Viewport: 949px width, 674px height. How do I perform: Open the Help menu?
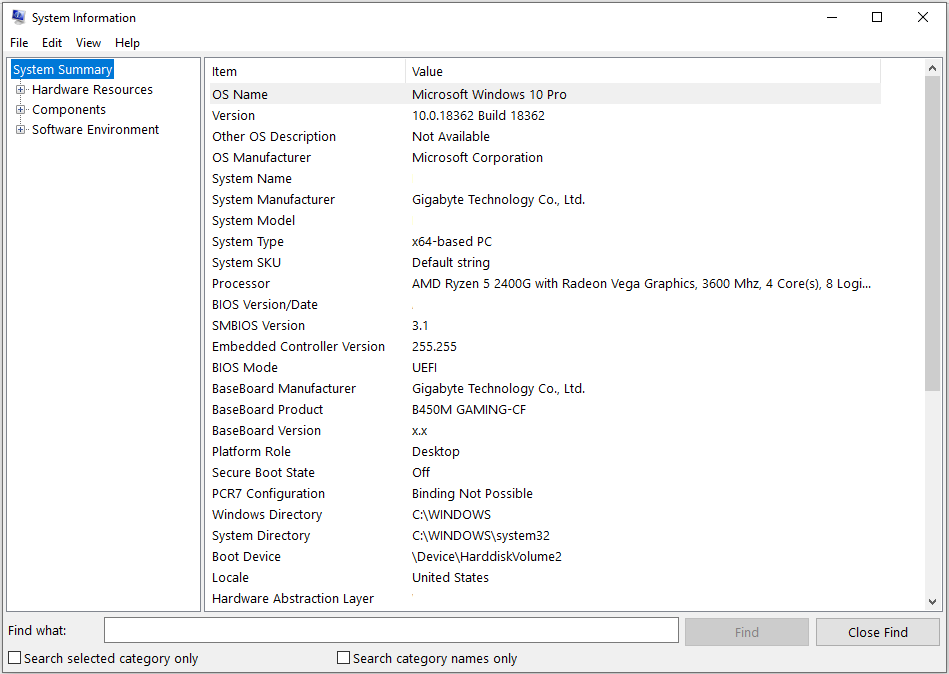tap(128, 43)
